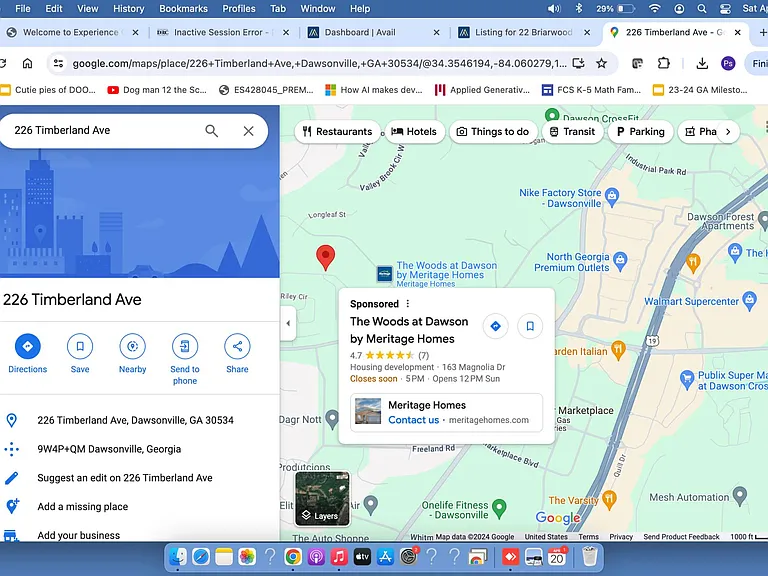Open the Chrome profile avatar
This screenshot has width=768, height=576.
[728, 63]
